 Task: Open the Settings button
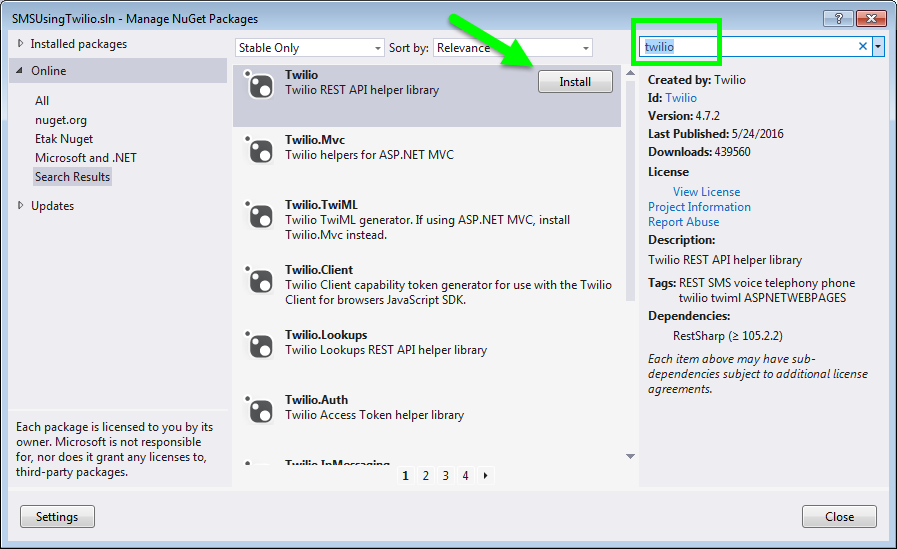pyautogui.click(x=57, y=516)
